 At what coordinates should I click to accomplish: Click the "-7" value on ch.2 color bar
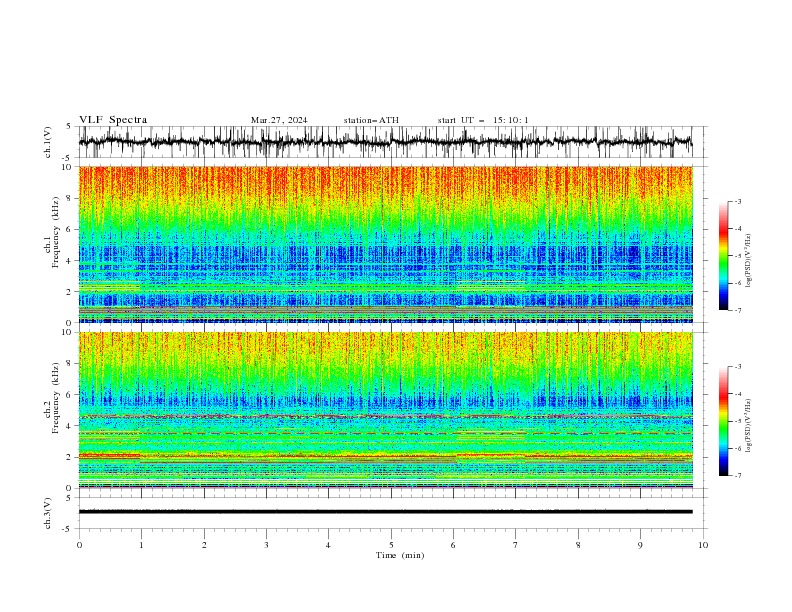738,476
